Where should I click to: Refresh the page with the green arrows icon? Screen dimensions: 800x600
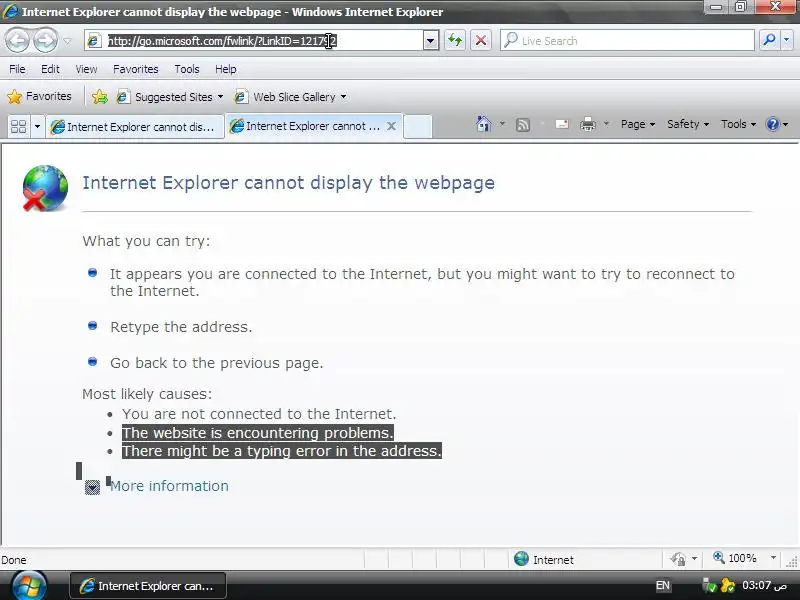pyautogui.click(x=455, y=40)
